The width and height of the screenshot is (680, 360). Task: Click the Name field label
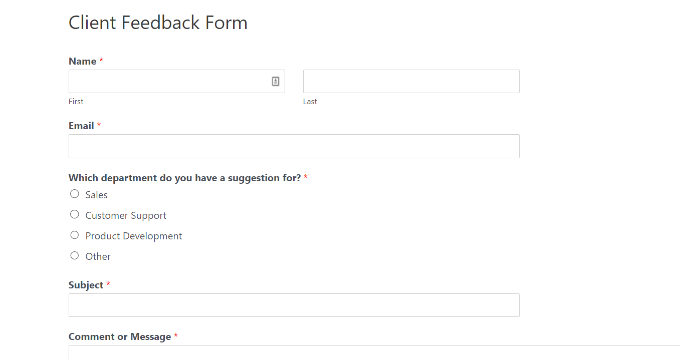point(82,61)
